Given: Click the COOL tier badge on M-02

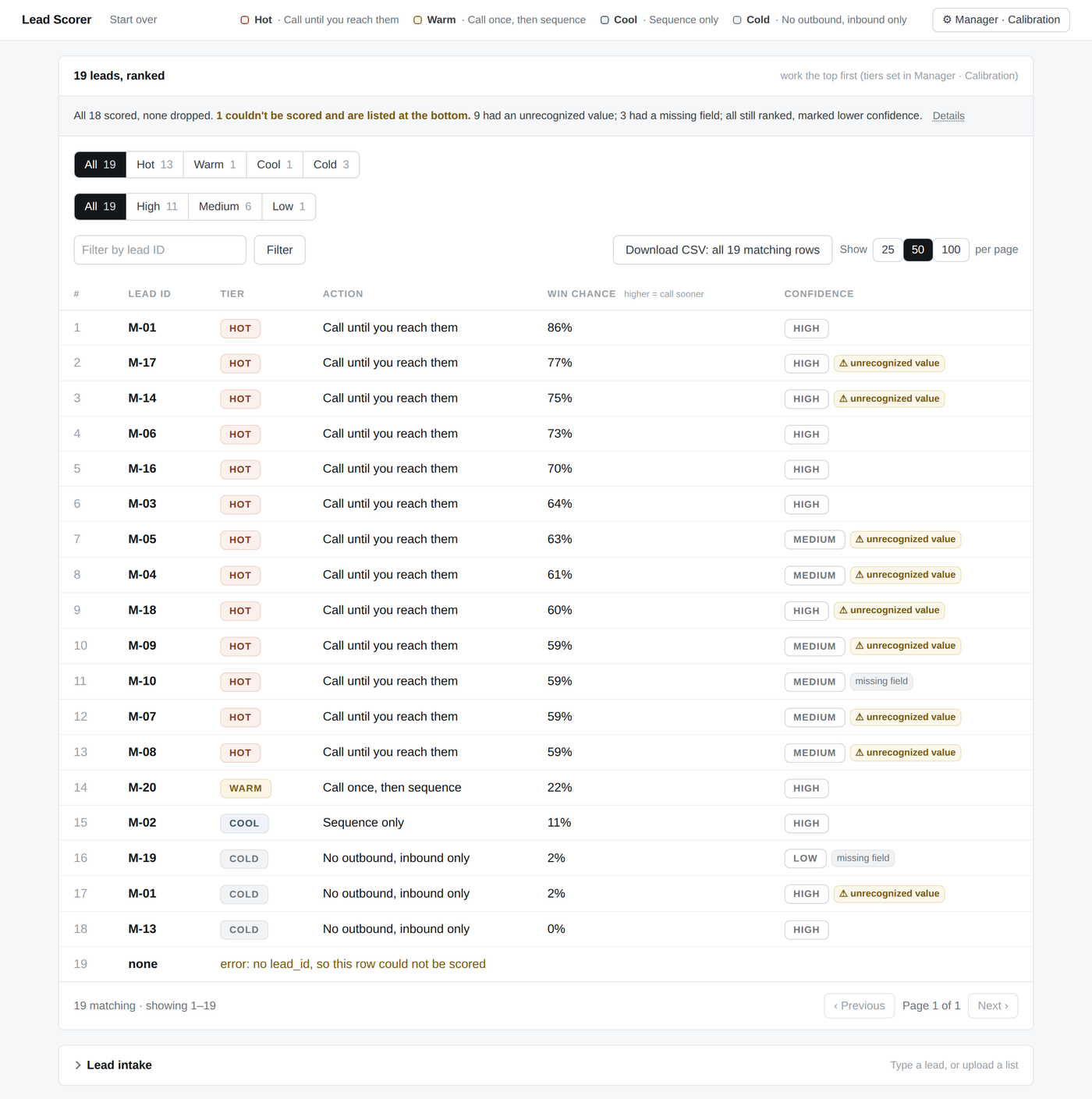Looking at the screenshot, I should click(x=244, y=824).
